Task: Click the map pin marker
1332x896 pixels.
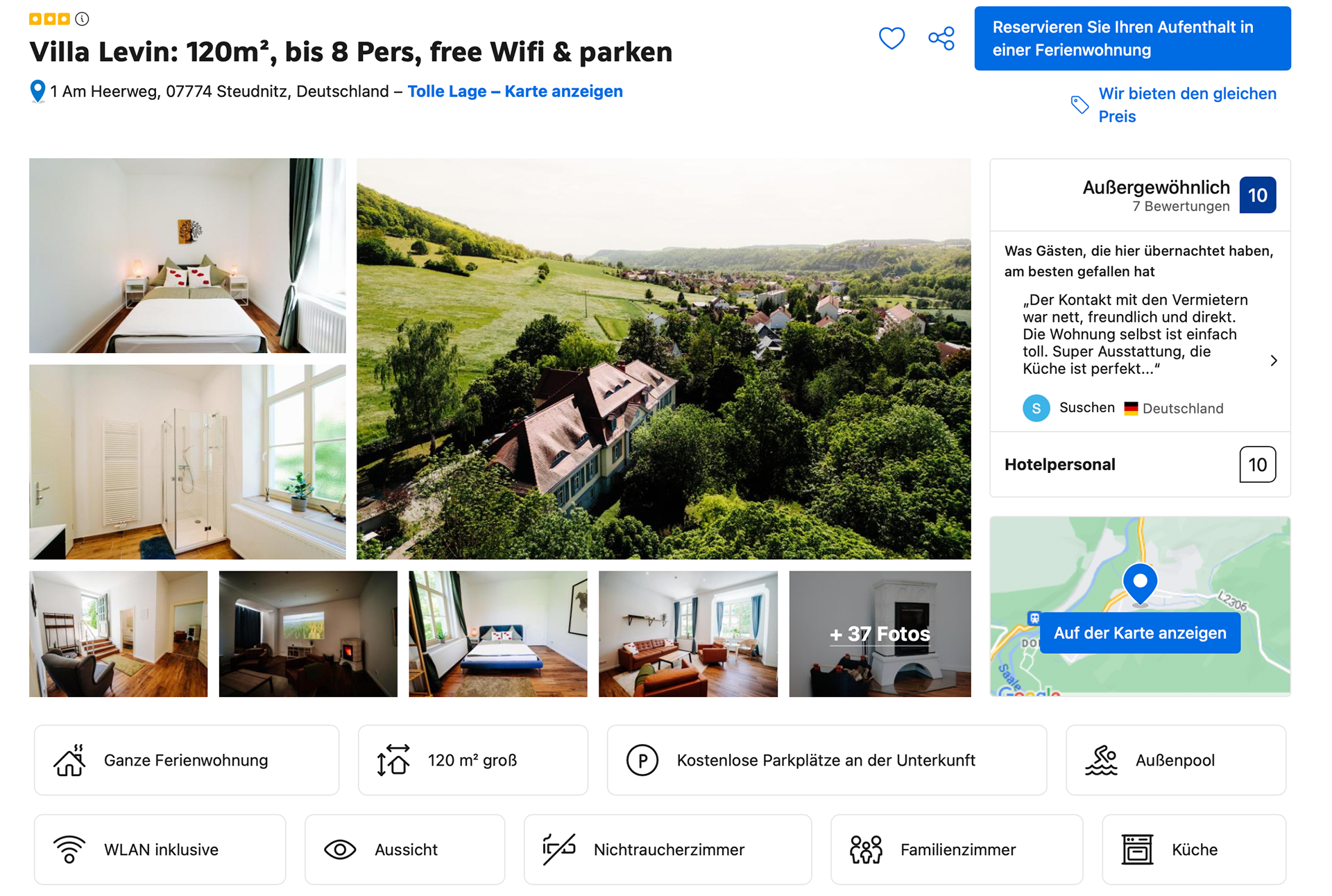Action: [1140, 585]
